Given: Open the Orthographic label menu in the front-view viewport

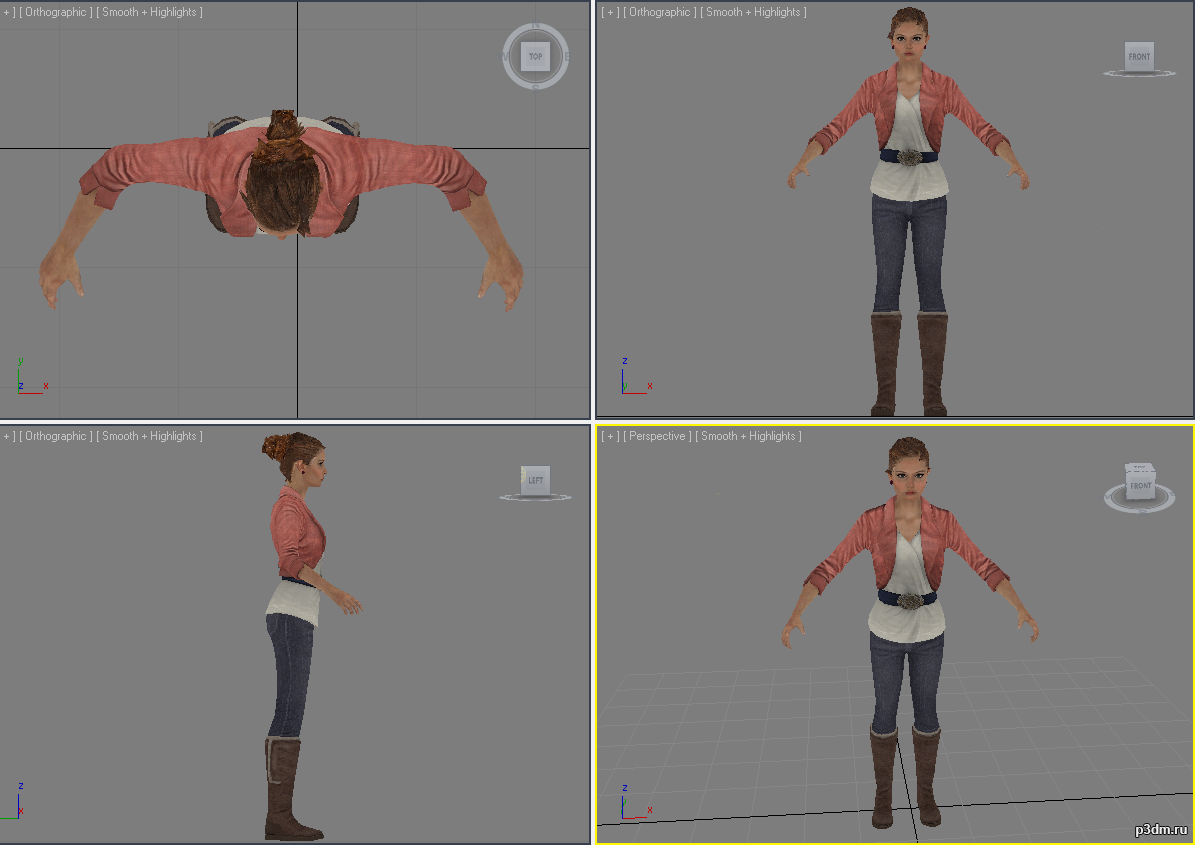Looking at the screenshot, I should coord(659,12).
